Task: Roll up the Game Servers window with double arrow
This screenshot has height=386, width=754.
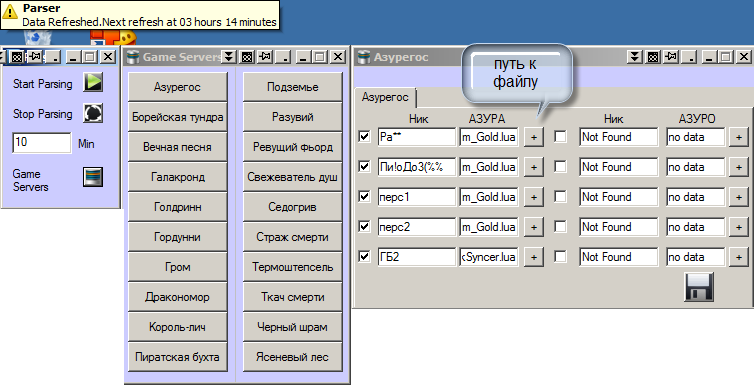Action: 229,57
